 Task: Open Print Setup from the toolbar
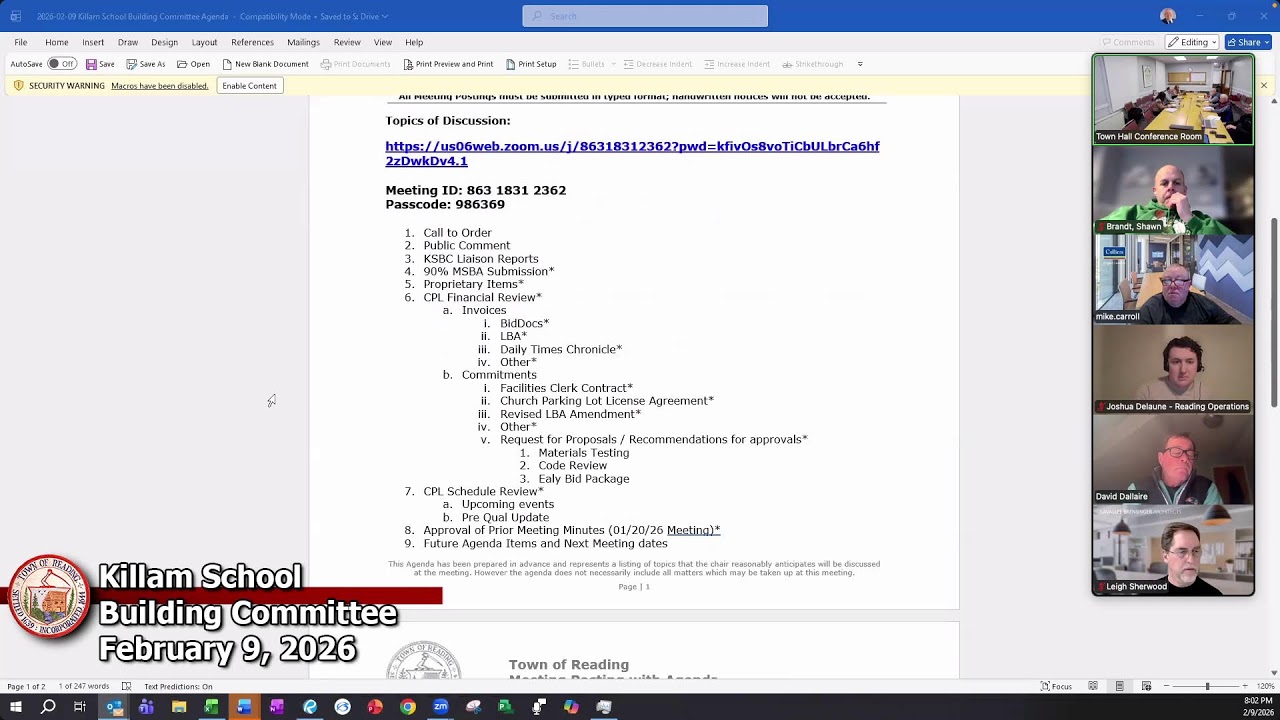531,64
